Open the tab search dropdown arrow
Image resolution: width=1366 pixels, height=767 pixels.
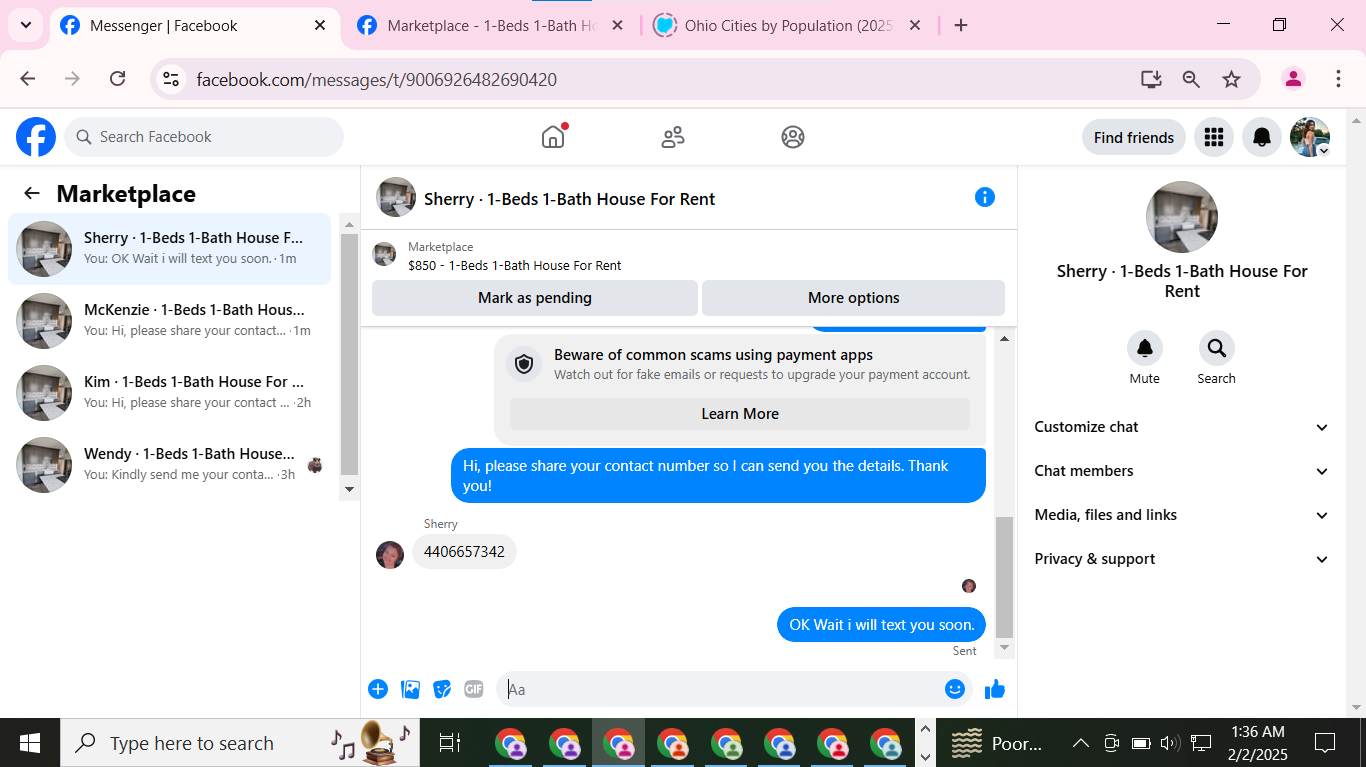pyautogui.click(x=26, y=25)
